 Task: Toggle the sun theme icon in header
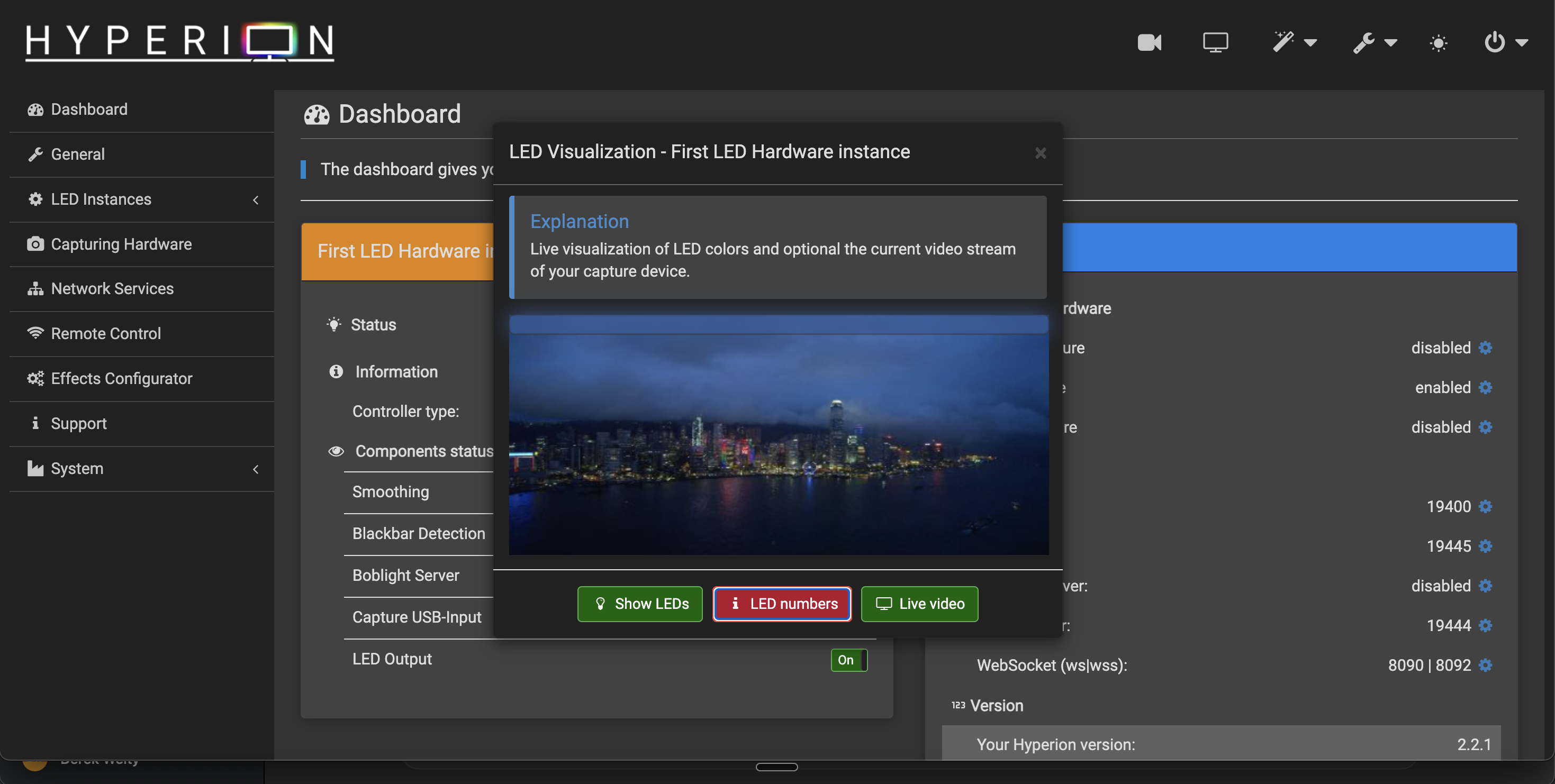1438,43
